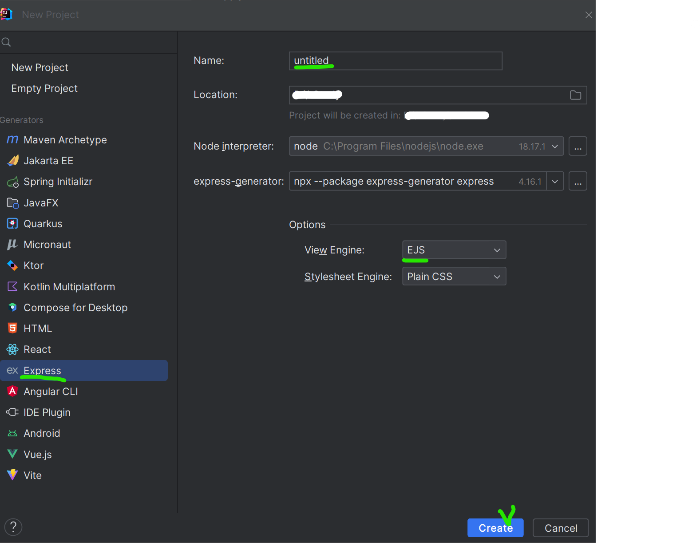The image size is (700, 543).
Task: Click the Compose for Desktop icon
Action: (12, 308)
